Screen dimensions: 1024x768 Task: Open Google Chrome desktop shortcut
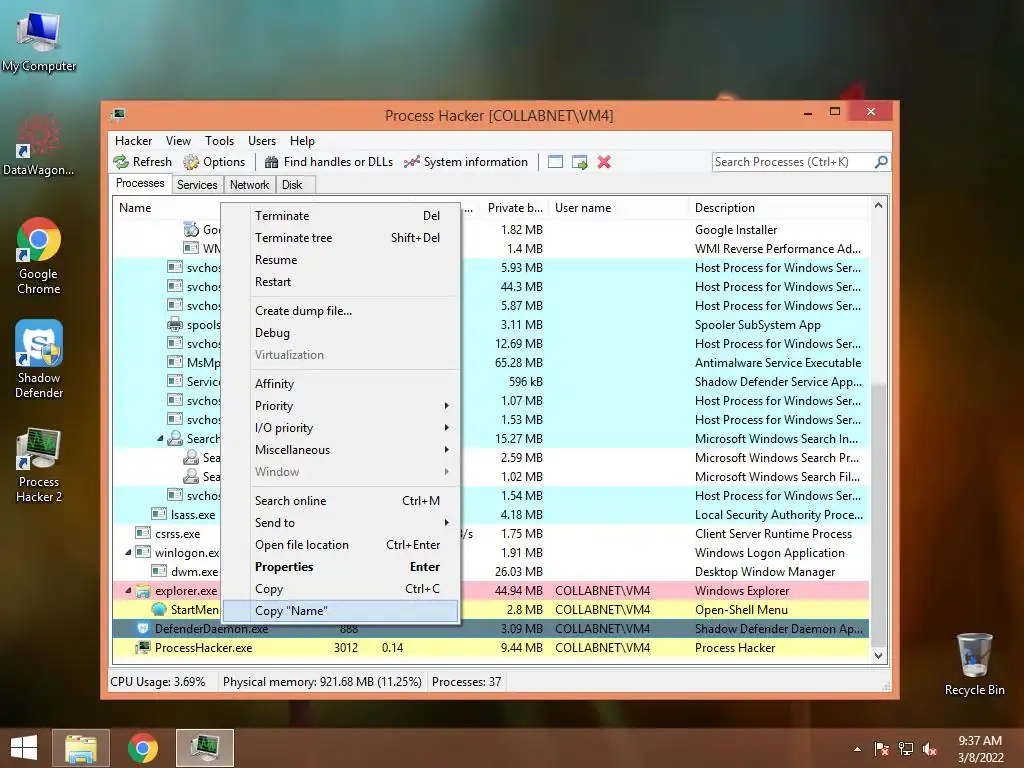(x=39, y=256)
